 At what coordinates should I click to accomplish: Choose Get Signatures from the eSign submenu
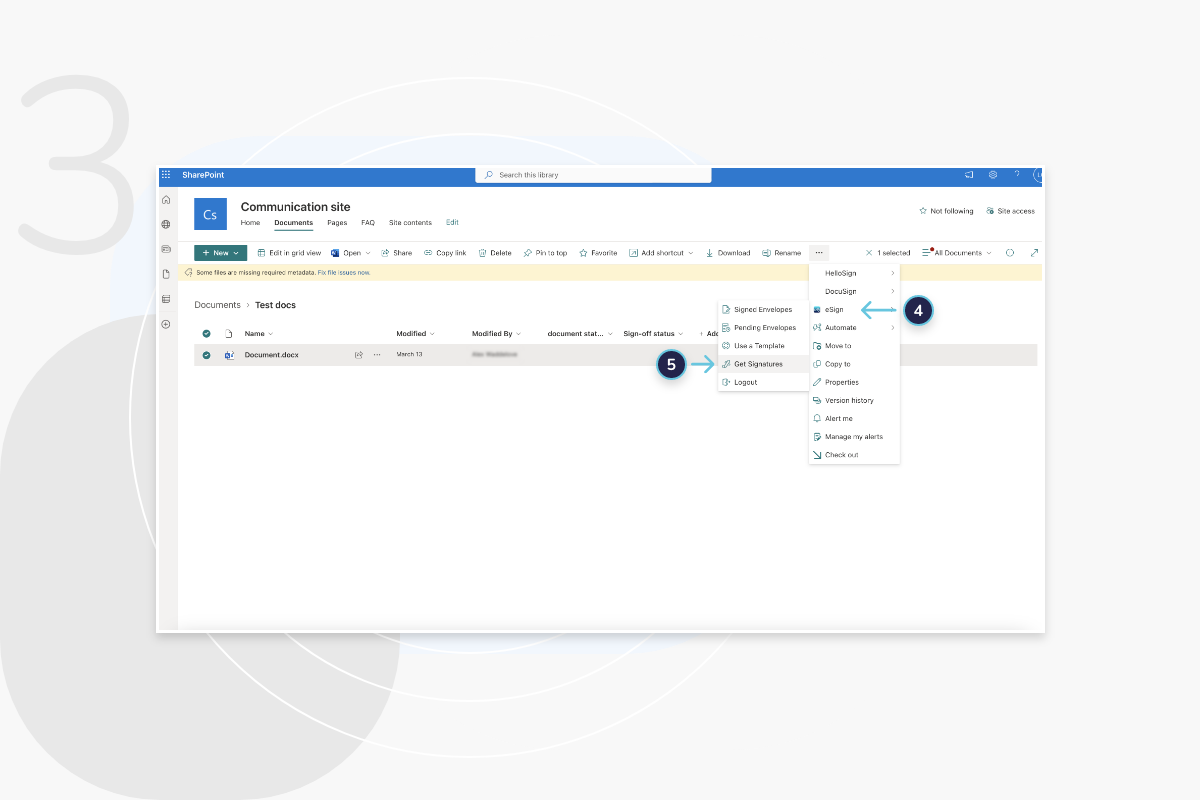tap(760, 363)
